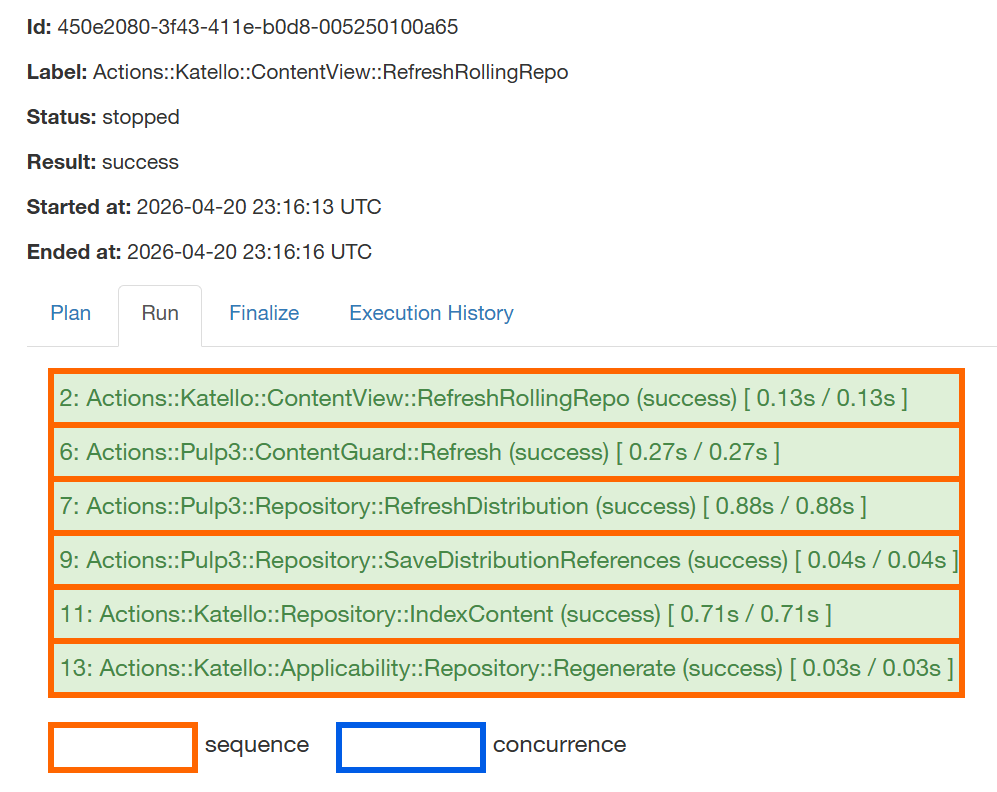Viewport: 997px width, 792px height.
Task: Click the sequence legend label
Action: 257,745
